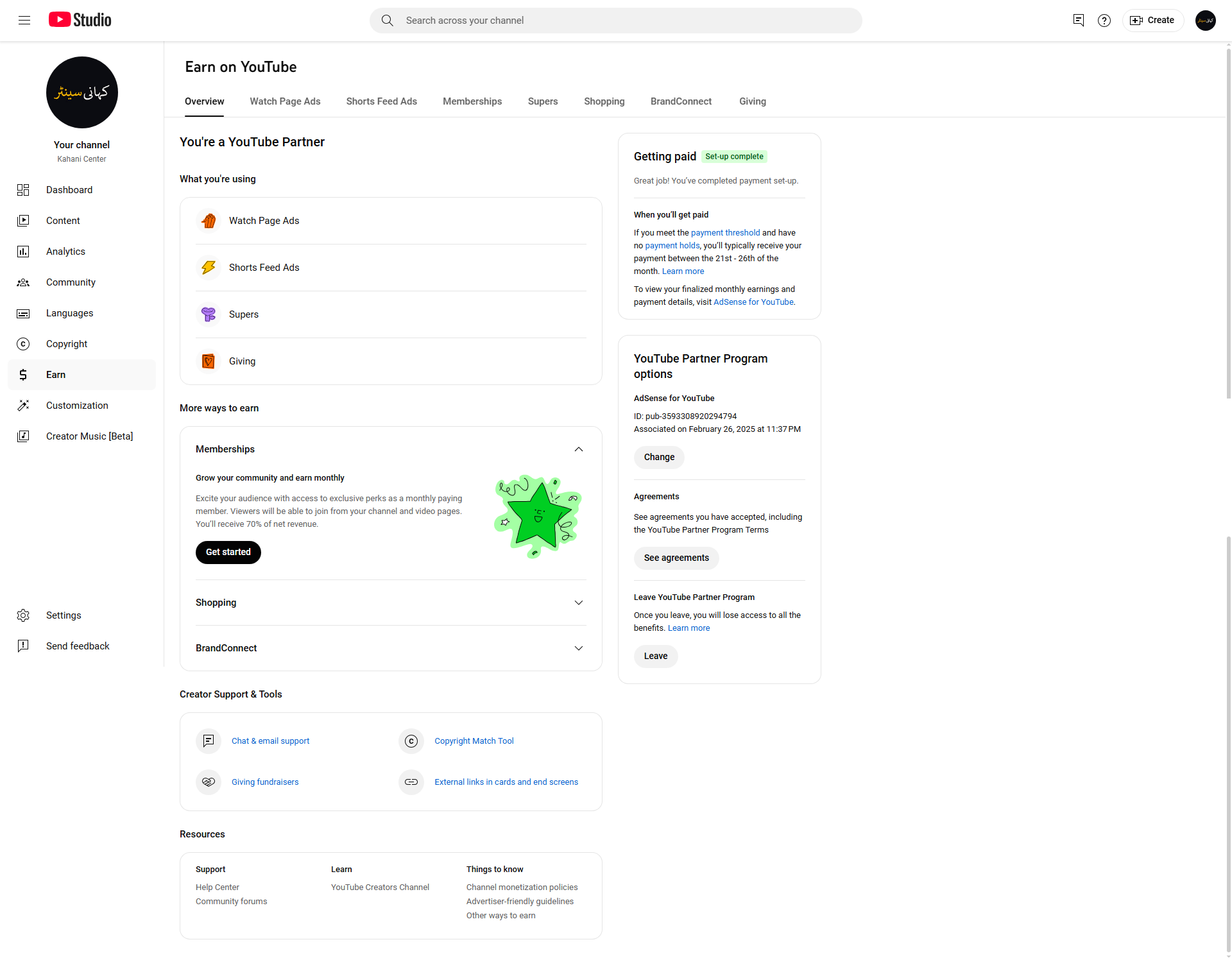The width and height of the screenshot is (1232, 960).
Task: Open the payment threshold link
Action: [725, 233]
